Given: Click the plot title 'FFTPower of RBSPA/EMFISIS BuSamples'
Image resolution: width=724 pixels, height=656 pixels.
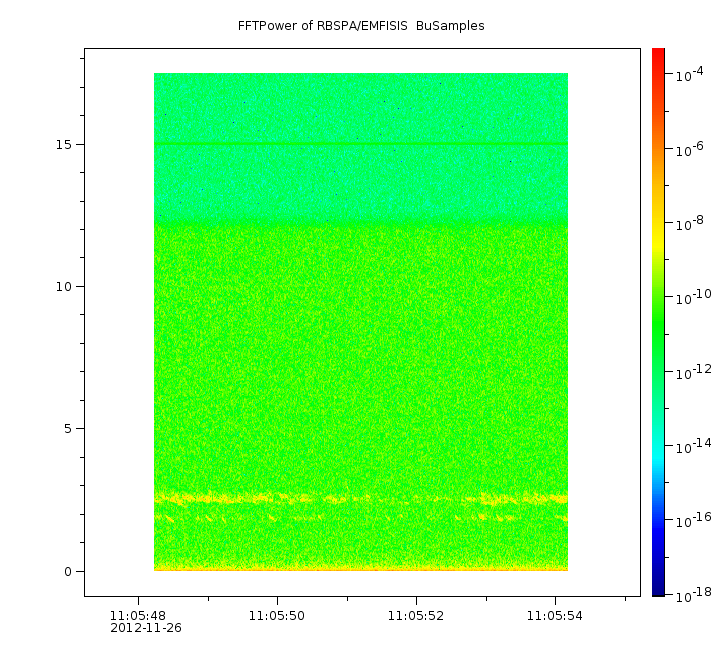Looking at the screenshot, I should point(361,26).
